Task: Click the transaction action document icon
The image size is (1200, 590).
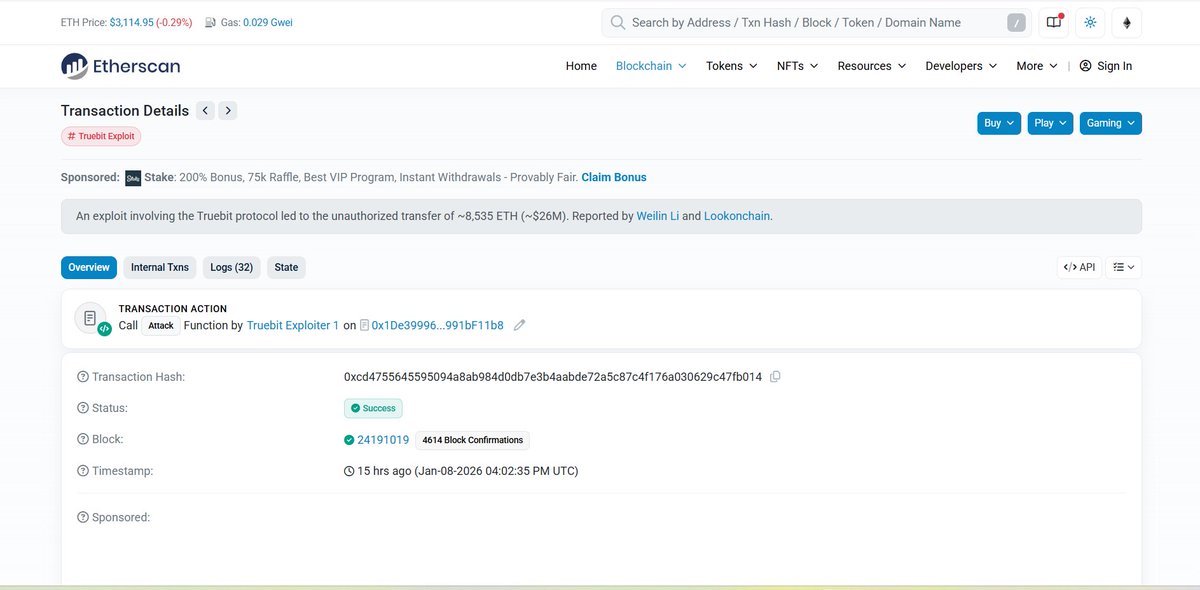Action: (91, 318)
